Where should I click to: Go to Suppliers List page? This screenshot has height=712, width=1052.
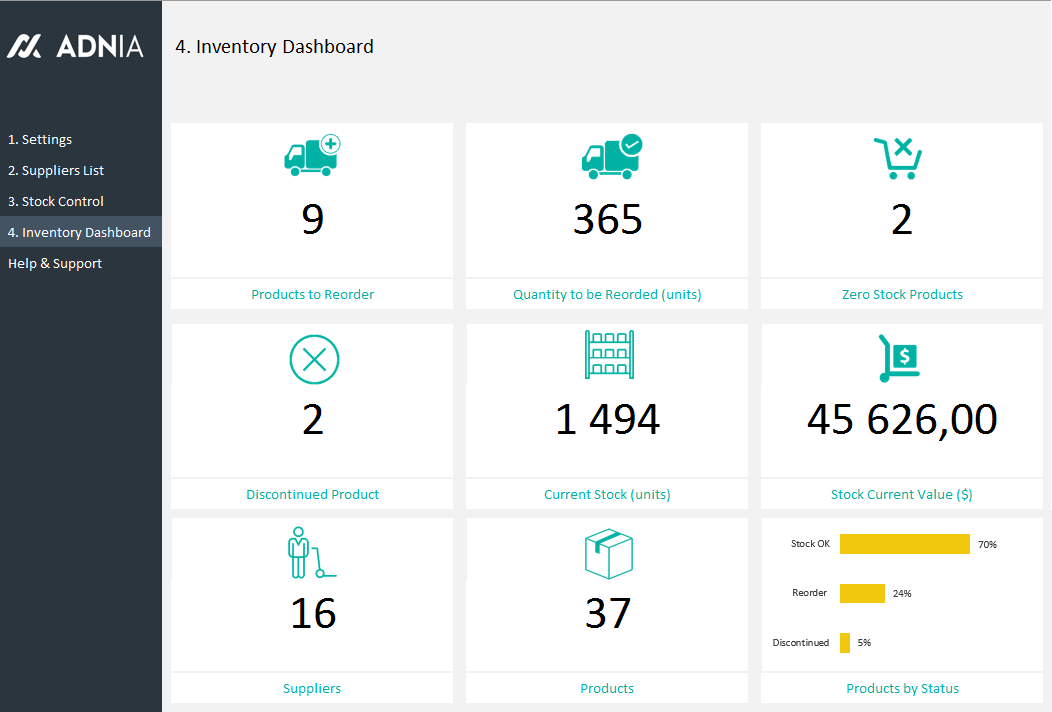(56, 171)
